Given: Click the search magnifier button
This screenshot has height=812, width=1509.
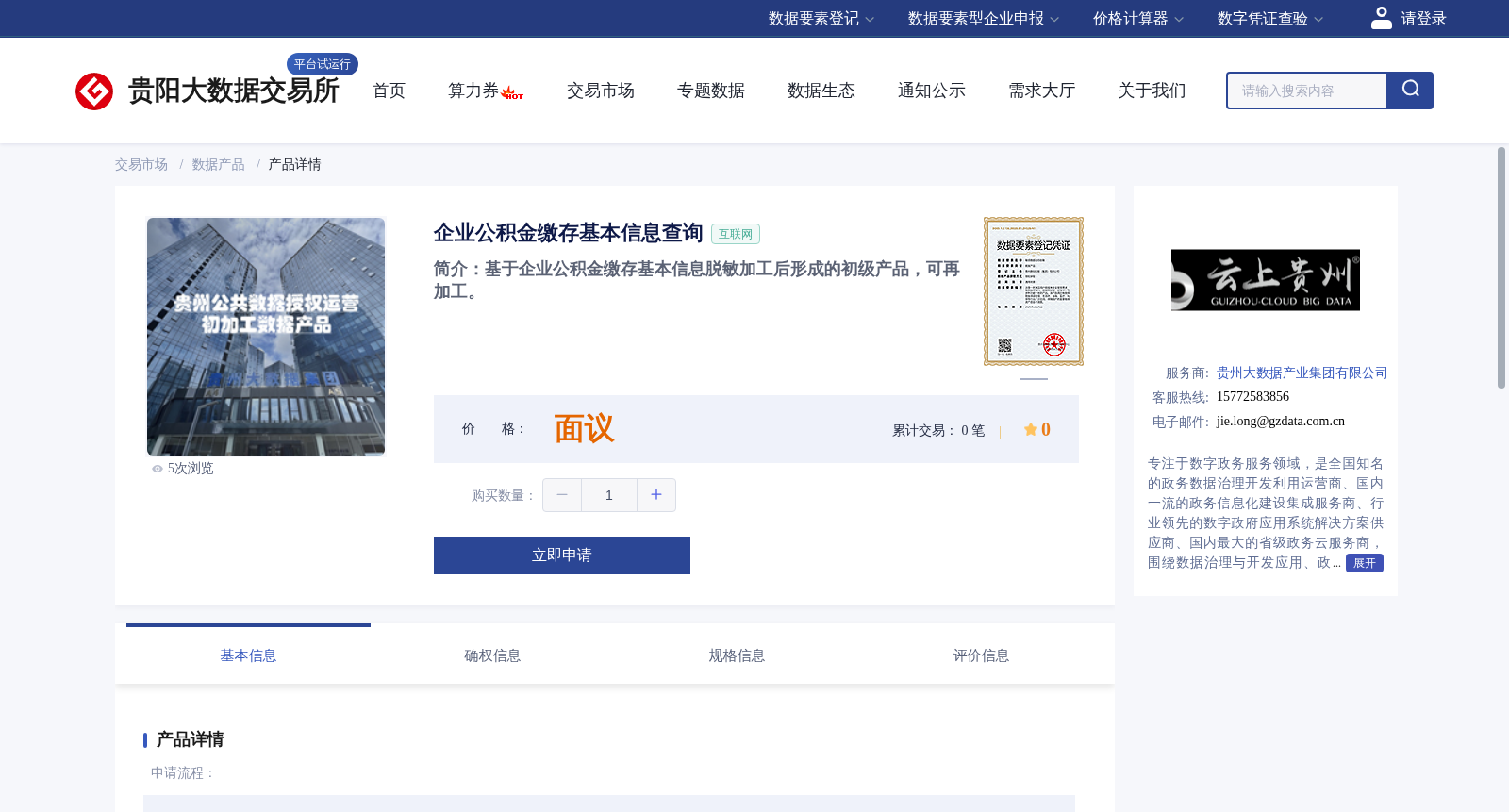Looking at the screenshot, I should (1410, 91).
